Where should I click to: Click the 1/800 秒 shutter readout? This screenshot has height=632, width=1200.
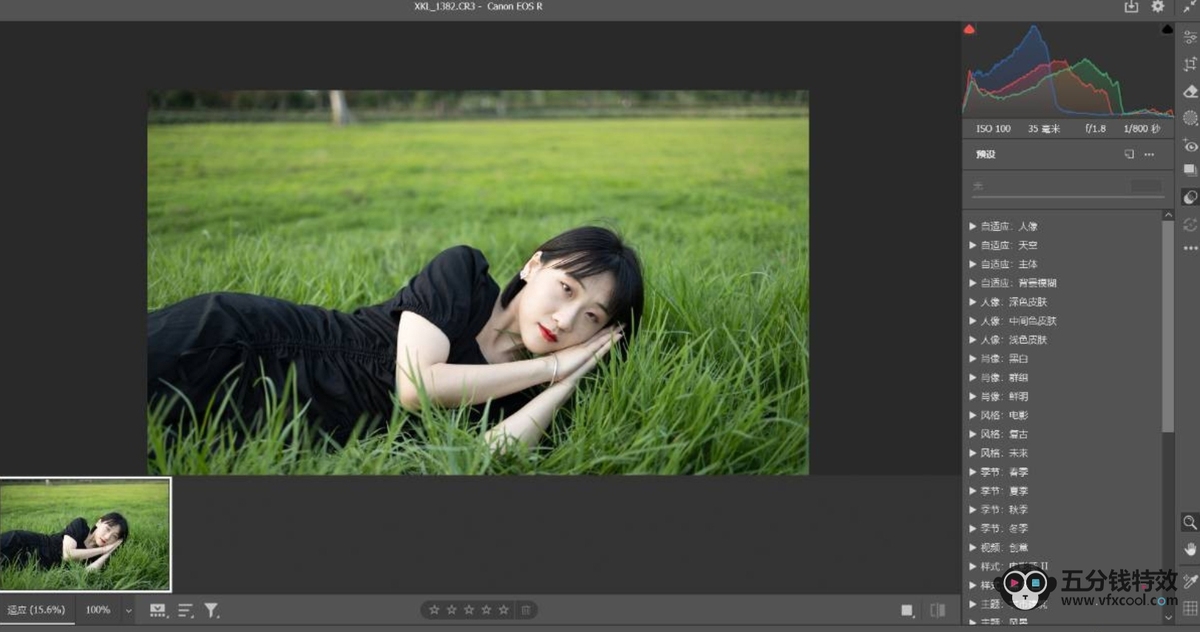pyautogui.click(x=1141, y=129)
